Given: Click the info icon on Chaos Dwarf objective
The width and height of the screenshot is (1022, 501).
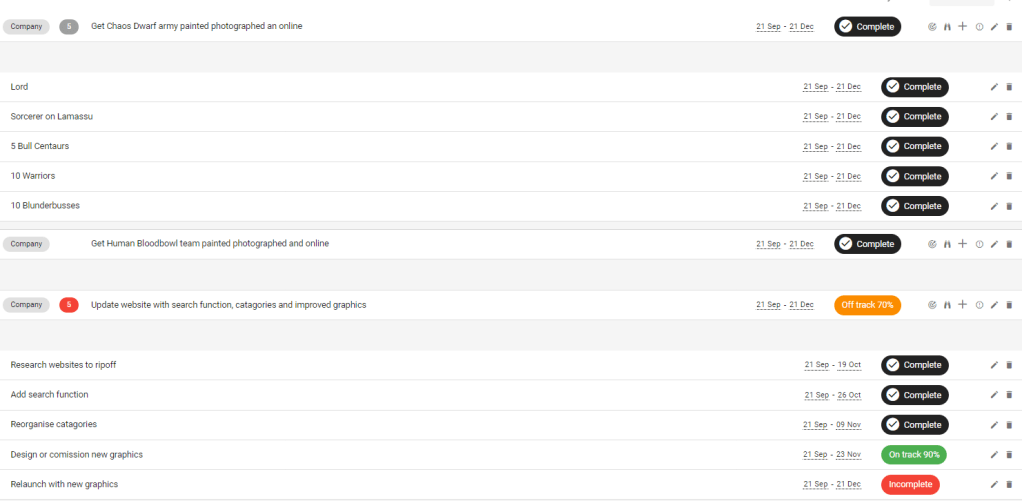Looking at the screenshot, I should 979,27.
